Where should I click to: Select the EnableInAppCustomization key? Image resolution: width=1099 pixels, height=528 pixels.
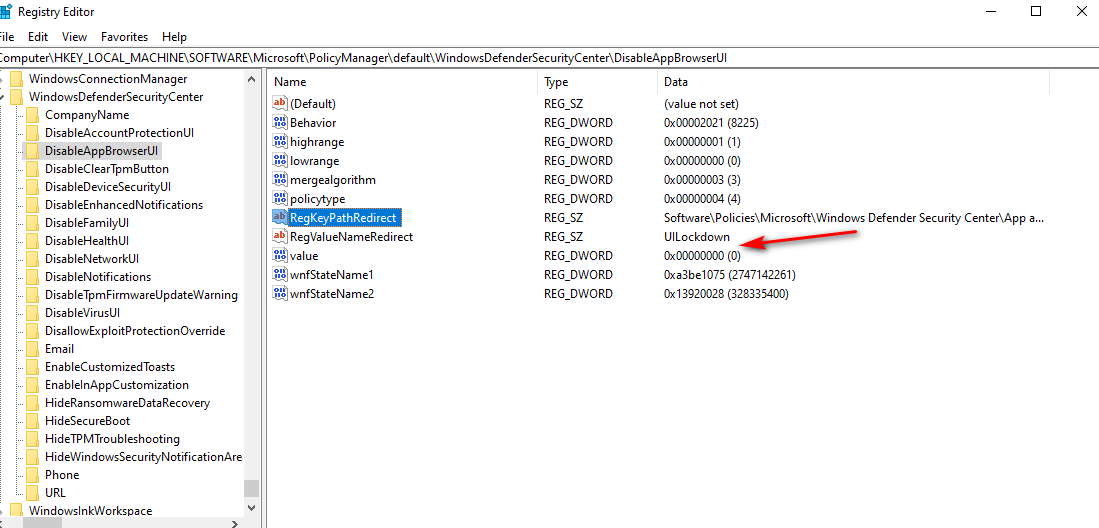tap(116, 385)
